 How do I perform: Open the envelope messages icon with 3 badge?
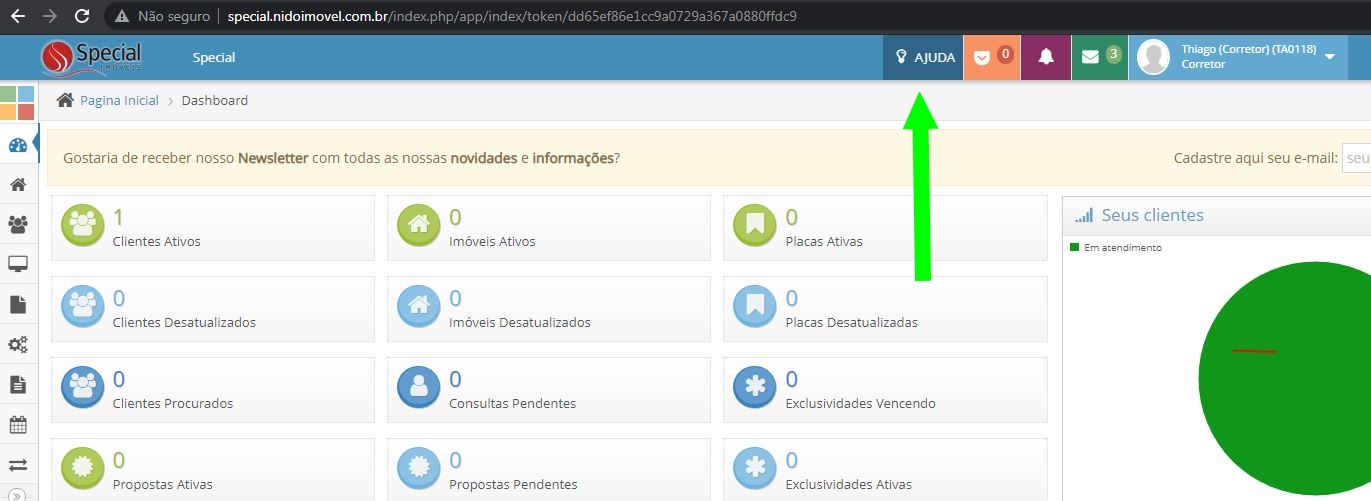(1099, 58)
